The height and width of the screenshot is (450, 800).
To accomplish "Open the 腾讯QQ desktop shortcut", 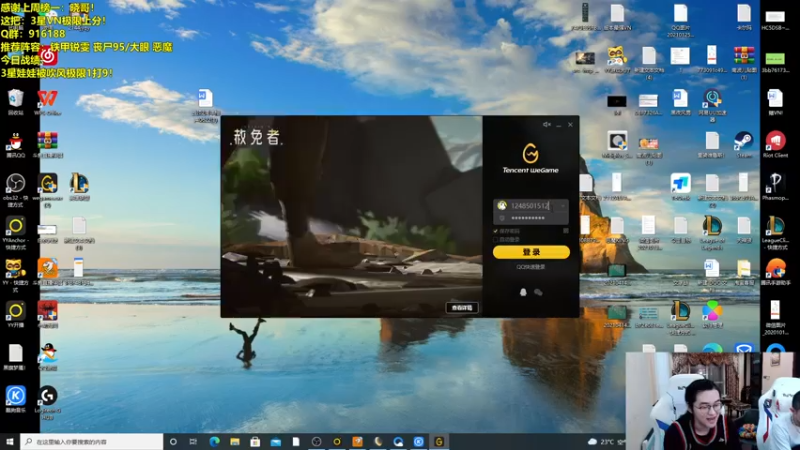I will pyautogui.click(x=15, y=145).
